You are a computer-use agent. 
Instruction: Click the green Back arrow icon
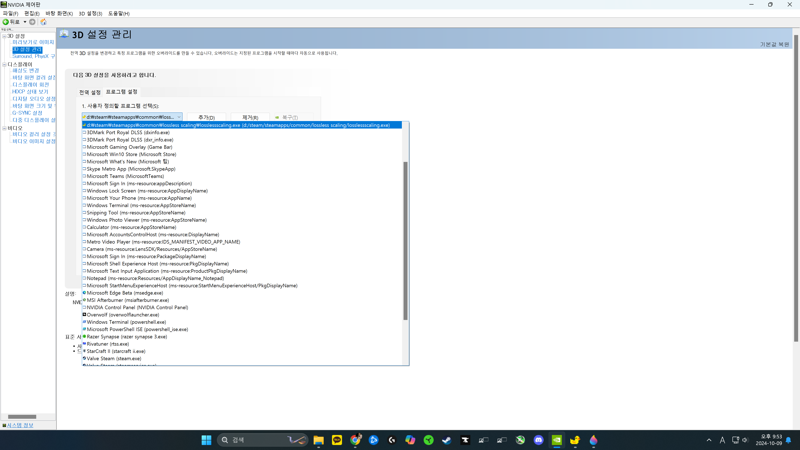coord(6,22)
